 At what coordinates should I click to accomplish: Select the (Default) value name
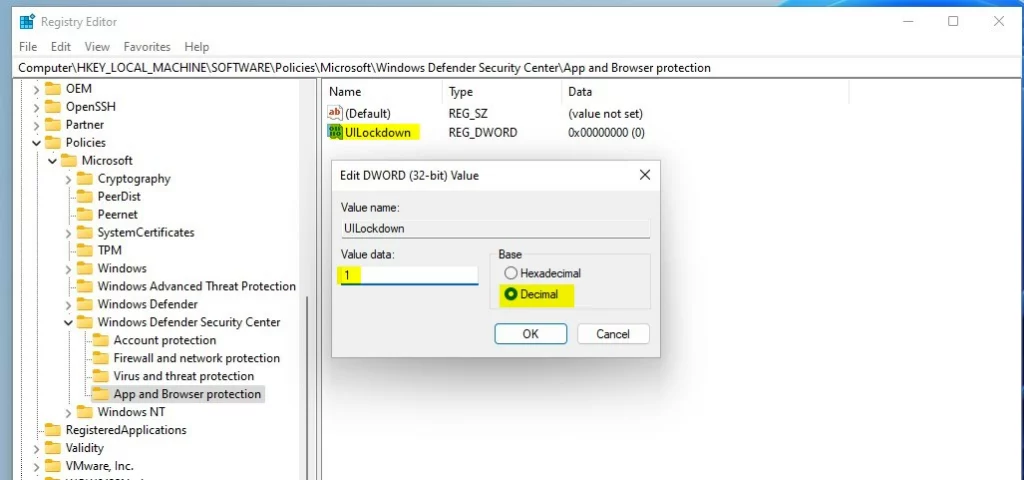coord(368,114)
